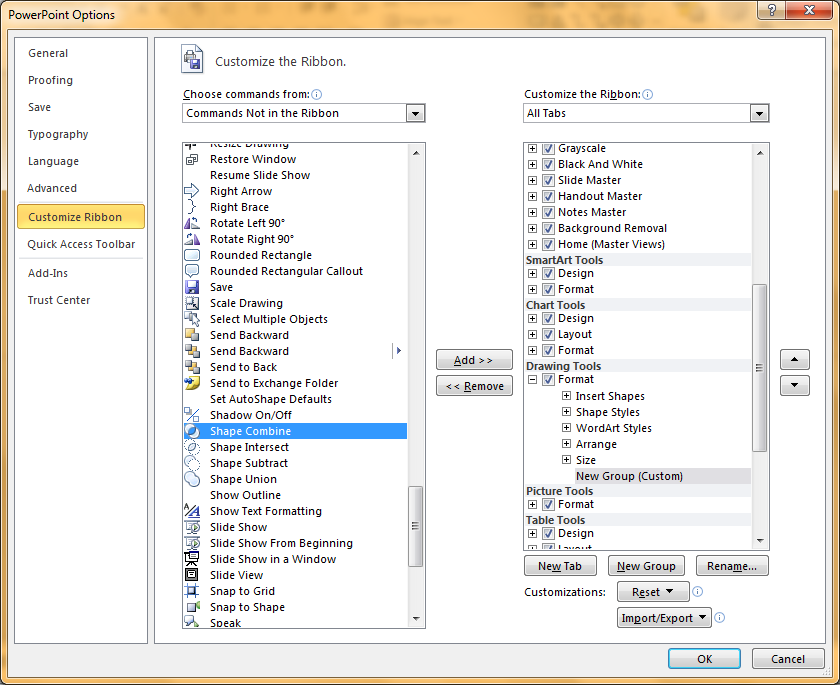This screenshot has height=685, width=840.
Task: Click the Add button to add Shape Combine
Action: (474, 360)
